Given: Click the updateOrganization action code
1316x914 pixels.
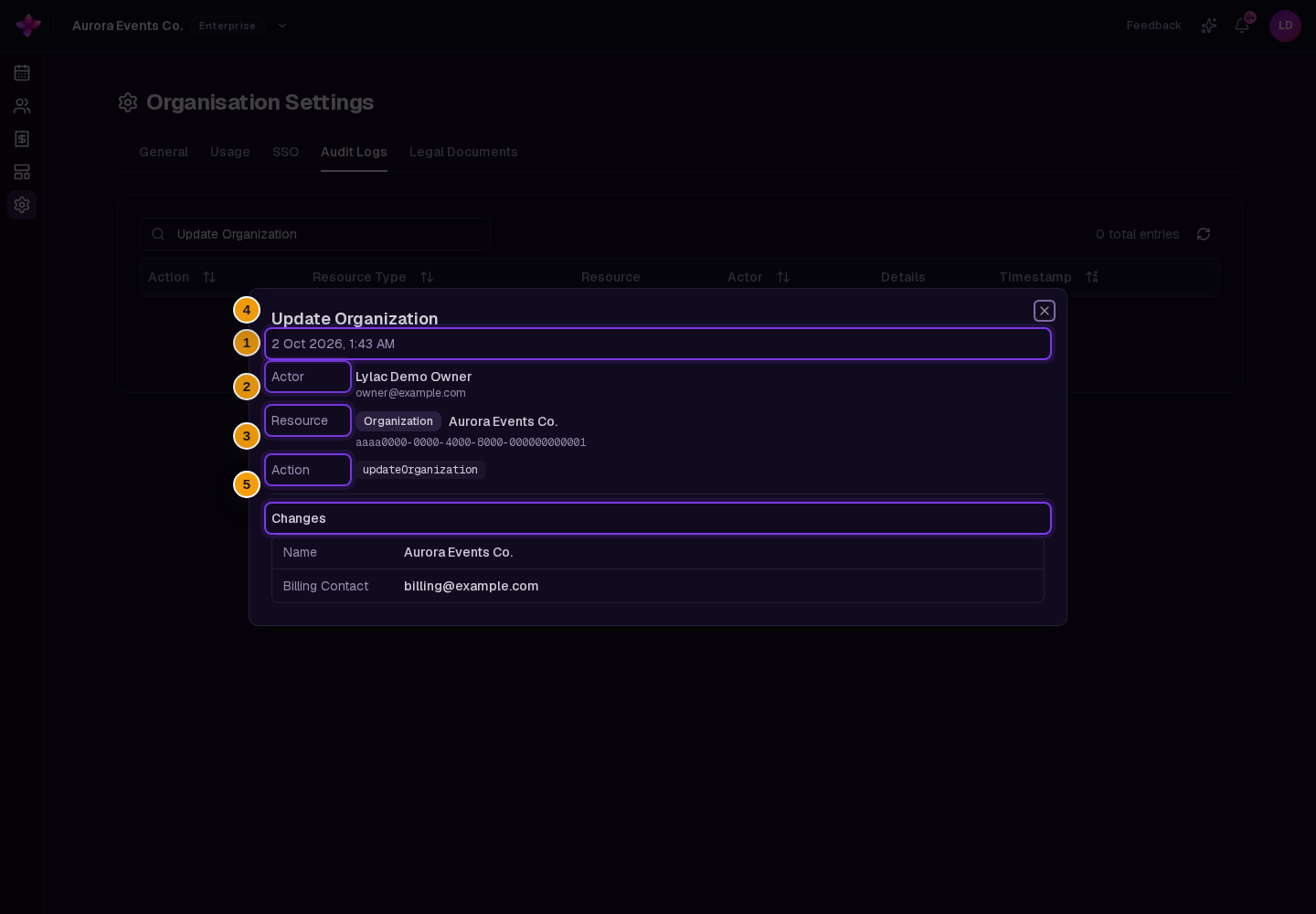Looking at the screenshot, I should [420, 470].
